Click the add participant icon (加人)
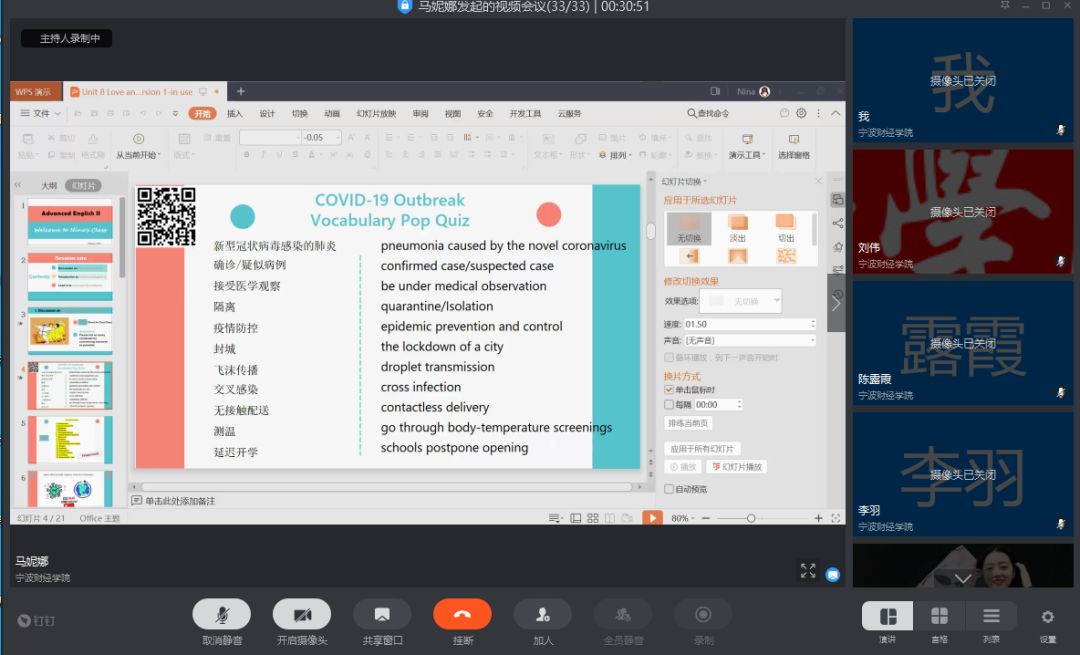The height and width of the screenshot is (655, 1080). click(542, 614)
